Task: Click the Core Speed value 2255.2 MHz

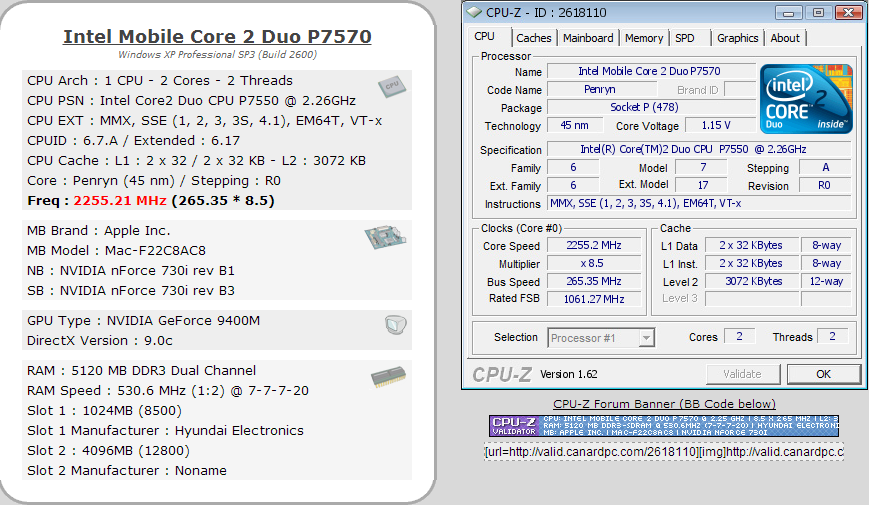Action: point(594,245)
